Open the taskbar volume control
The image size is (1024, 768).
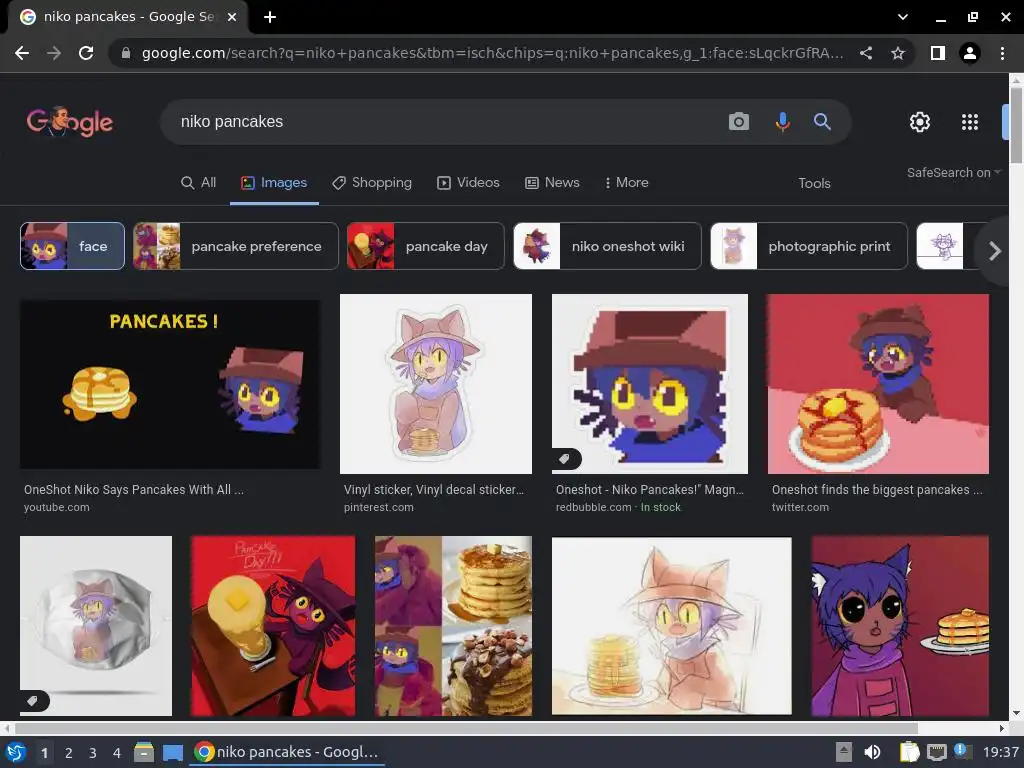click(x=872, y=752)
